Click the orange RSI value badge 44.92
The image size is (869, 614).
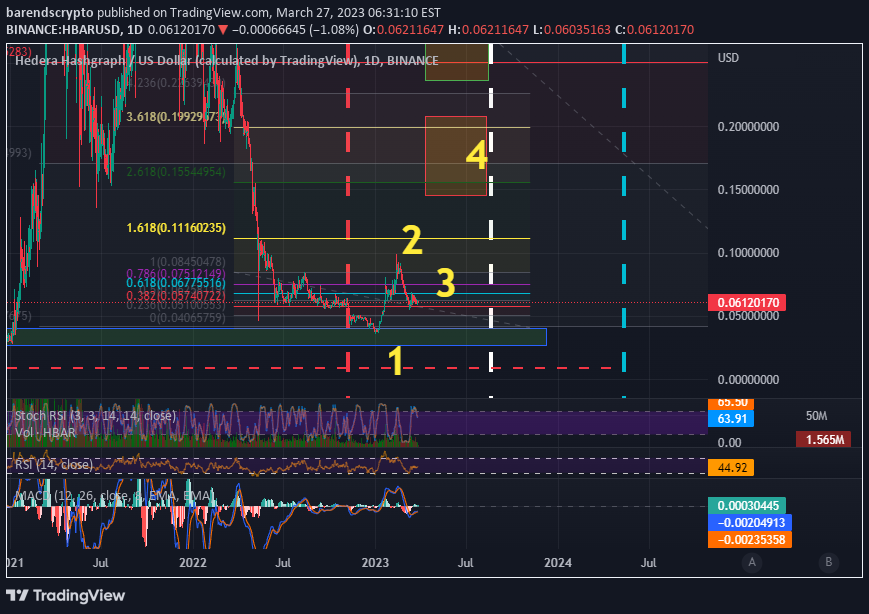coord(732,466)
